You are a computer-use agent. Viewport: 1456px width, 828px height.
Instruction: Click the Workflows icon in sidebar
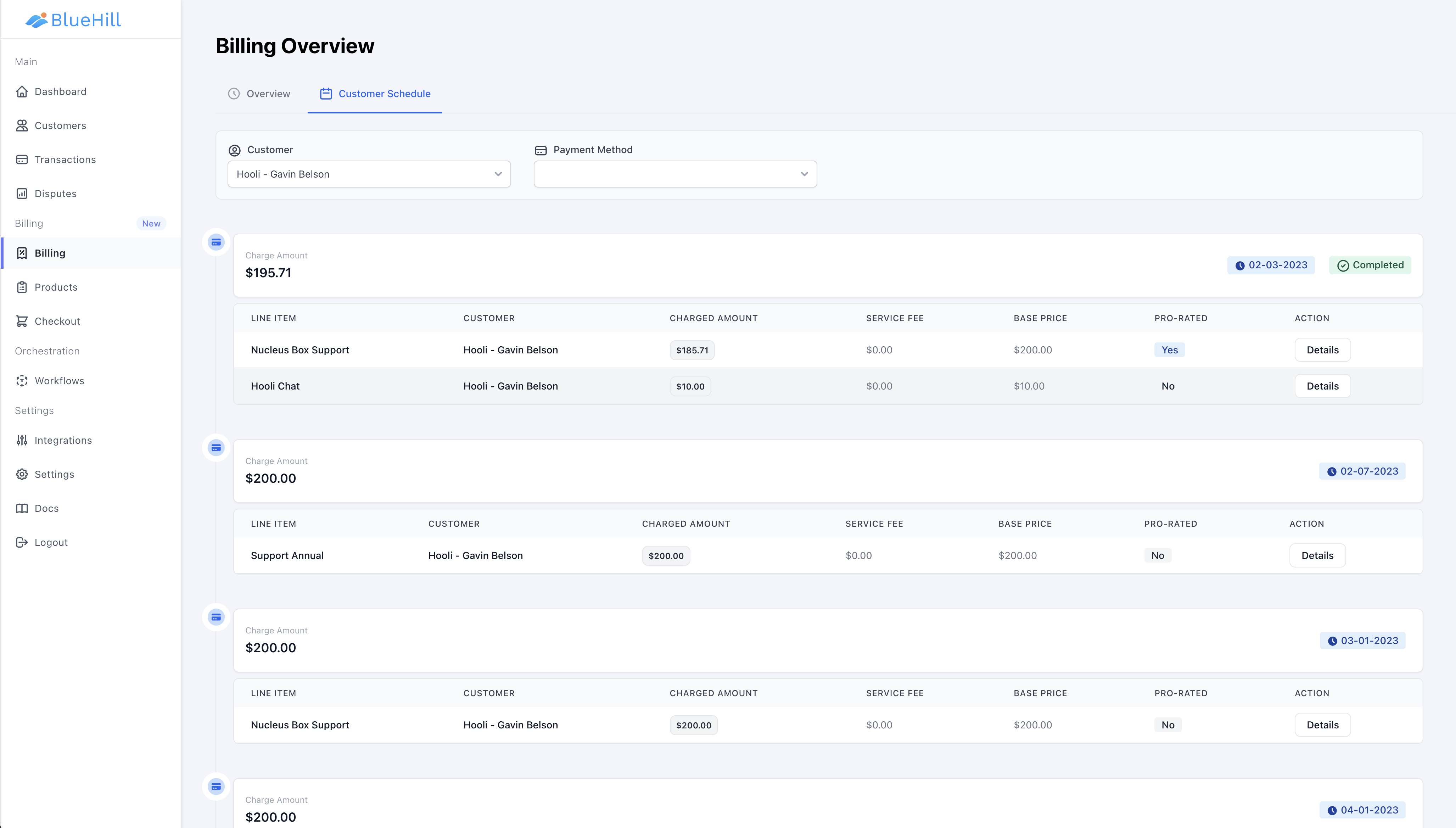22,381
